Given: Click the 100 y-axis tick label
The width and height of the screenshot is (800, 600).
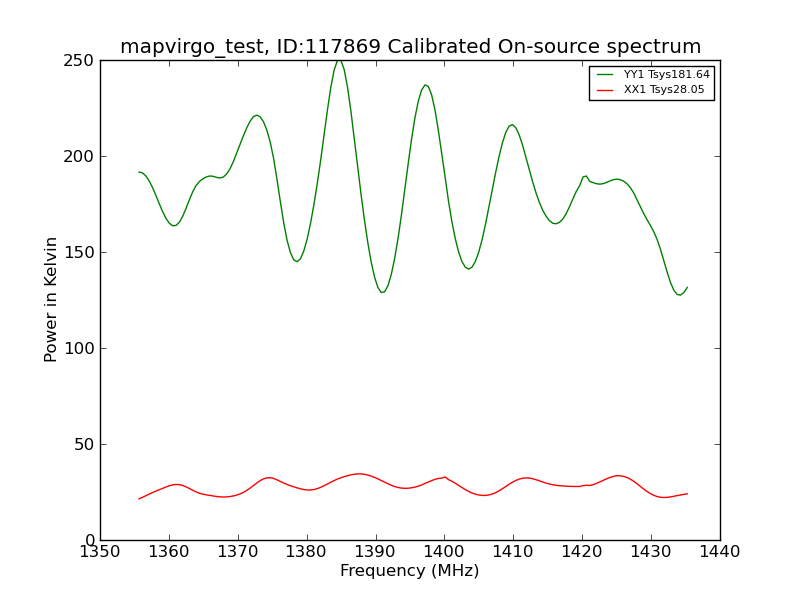Looking at the screenshot, I should coord(79,348).
